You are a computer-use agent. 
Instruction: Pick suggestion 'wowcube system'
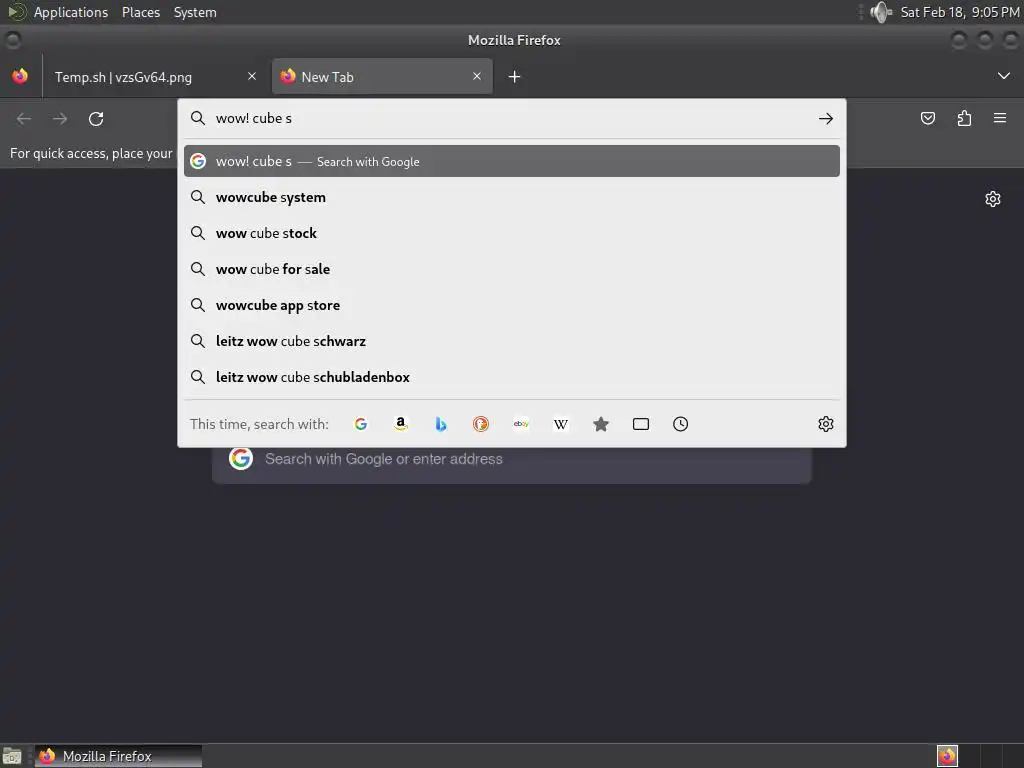coord(512,197)
